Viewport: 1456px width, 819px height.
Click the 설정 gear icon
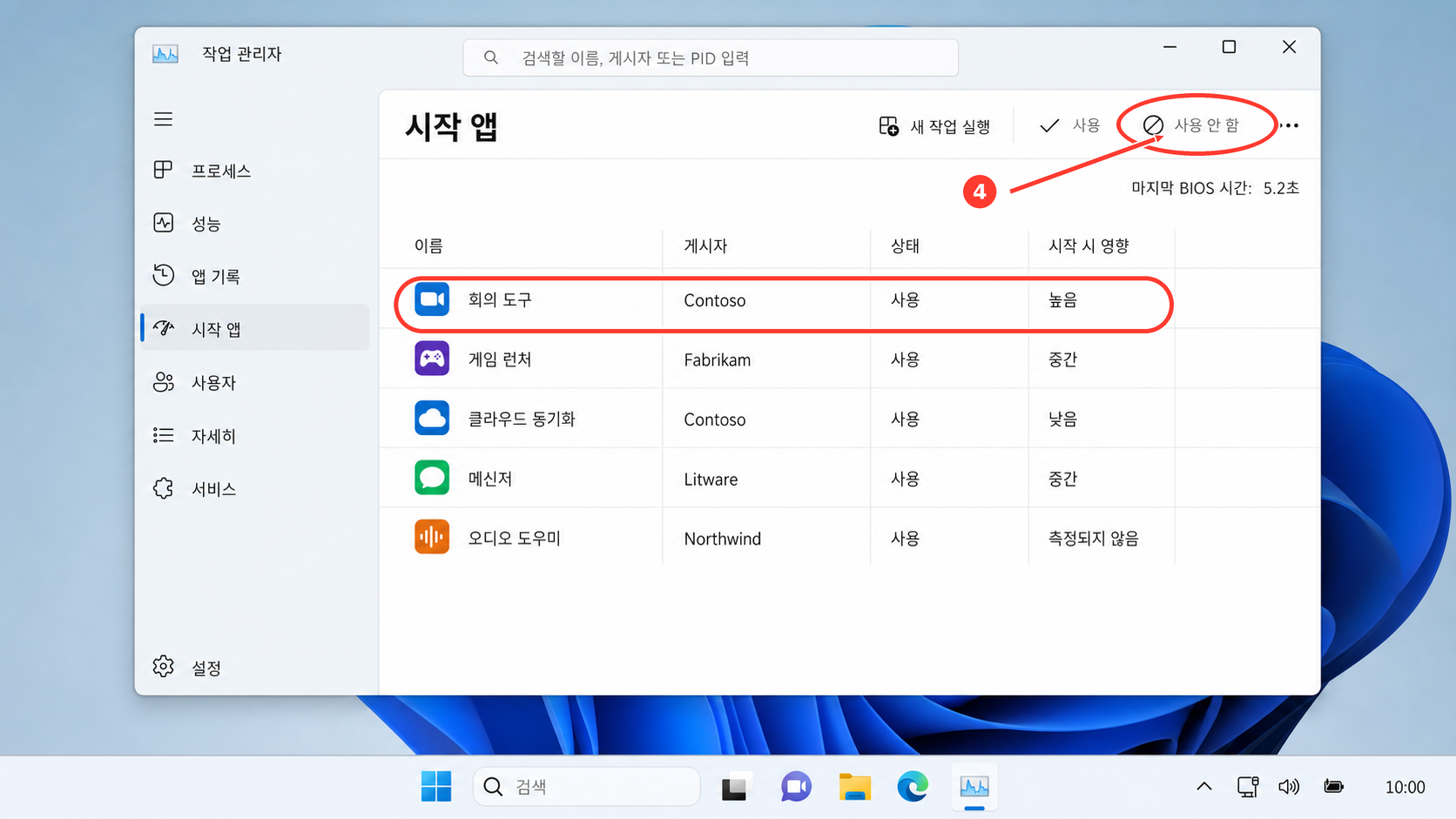163,667
